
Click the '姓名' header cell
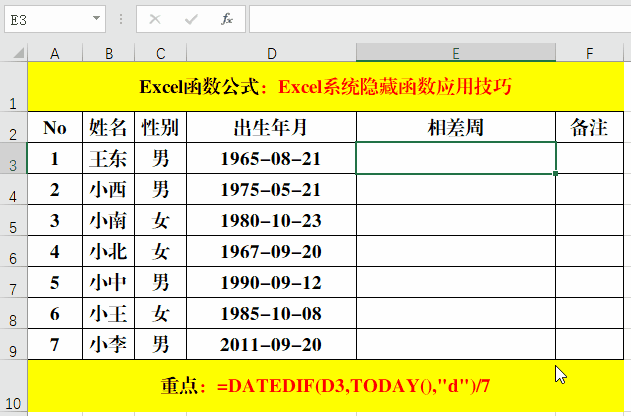(109, 127)
